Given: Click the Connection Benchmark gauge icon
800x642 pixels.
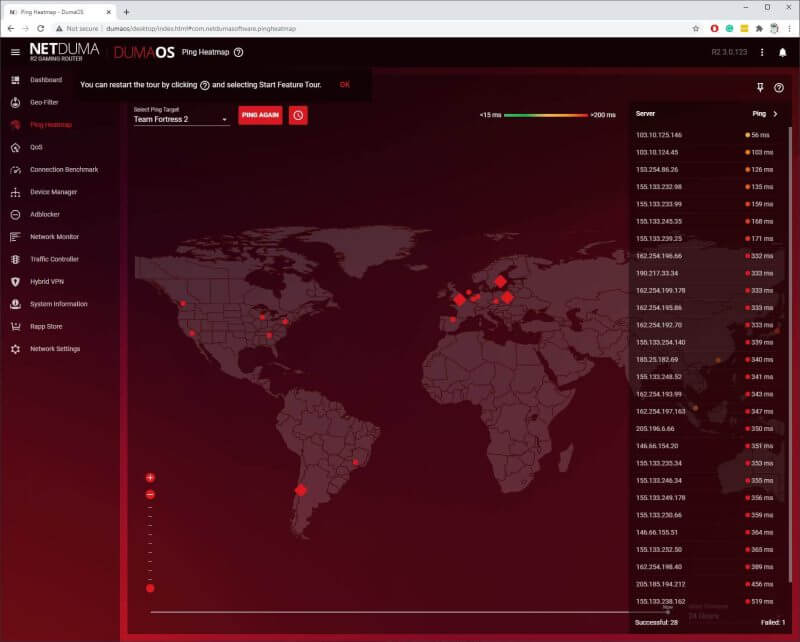Looking at the screenshot, I should (x=15, y=170).
